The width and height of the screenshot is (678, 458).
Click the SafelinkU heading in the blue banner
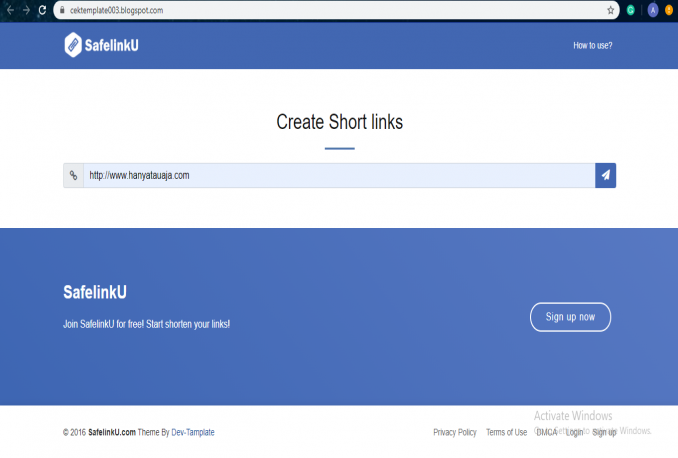(x=95, y=292)
